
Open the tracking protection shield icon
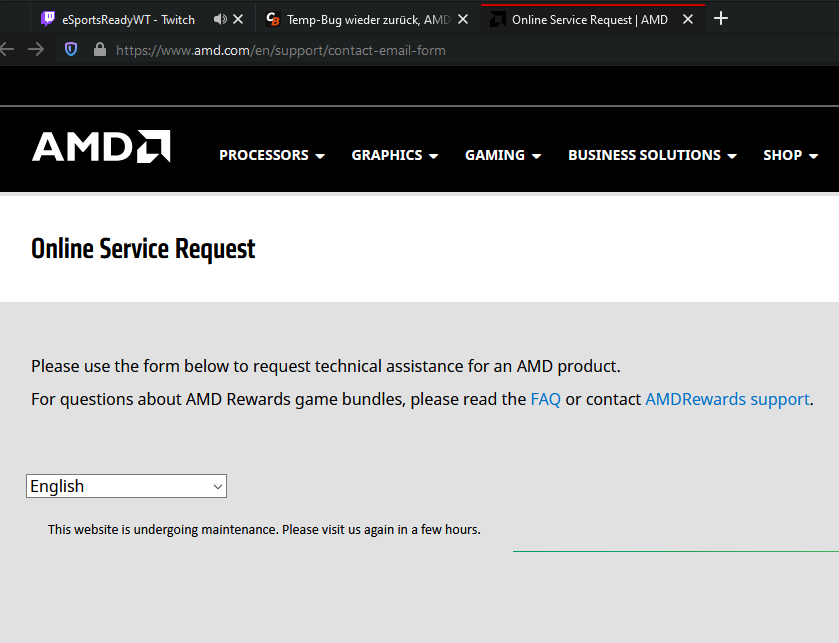pos(71,50)
